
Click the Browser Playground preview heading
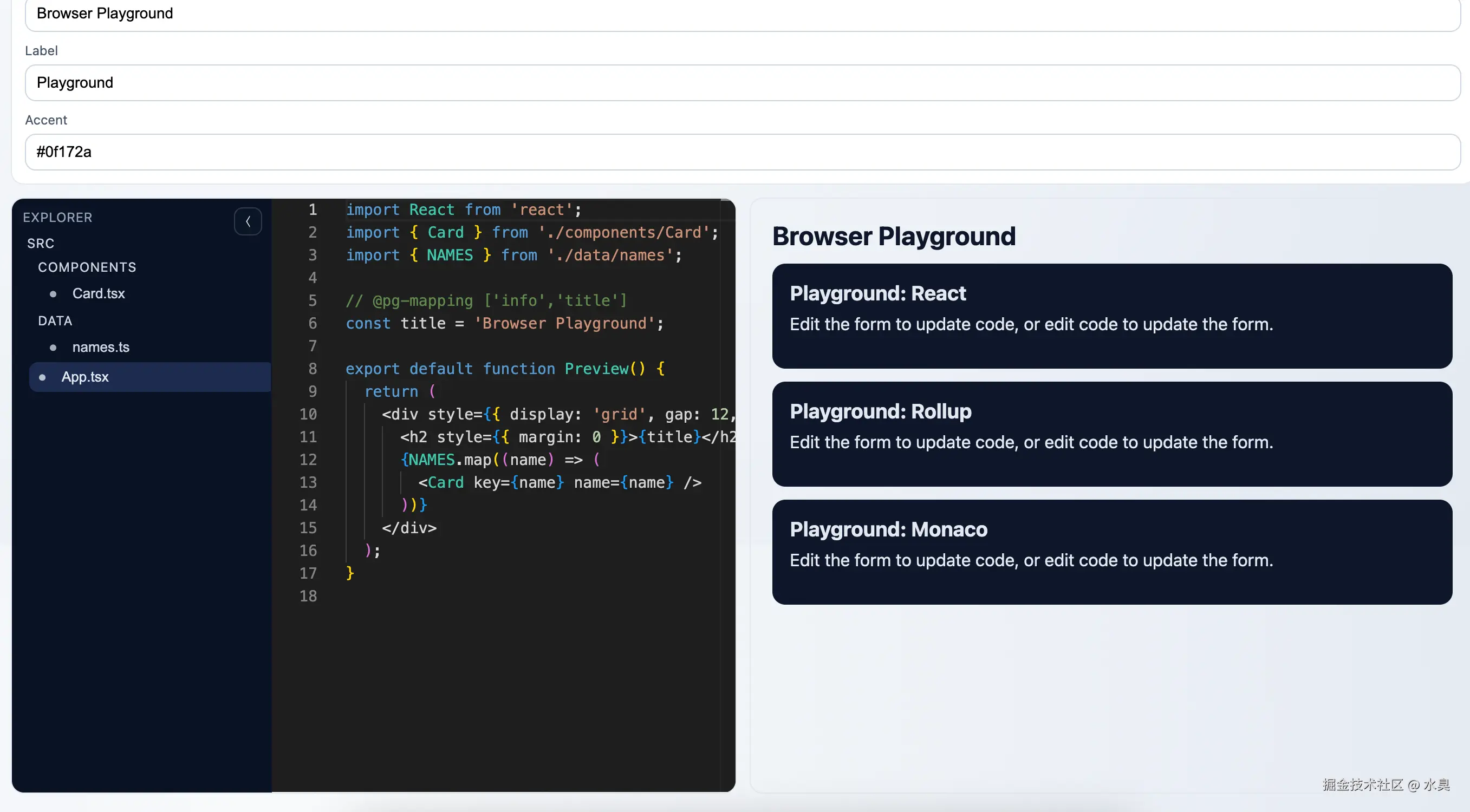pyautogui.click(x=894, y=236)
